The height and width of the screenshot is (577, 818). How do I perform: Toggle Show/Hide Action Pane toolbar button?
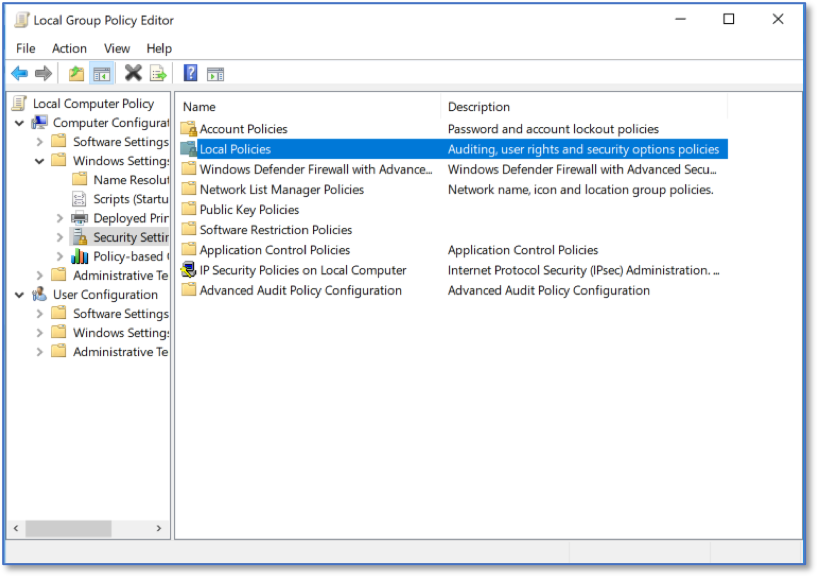215,74
